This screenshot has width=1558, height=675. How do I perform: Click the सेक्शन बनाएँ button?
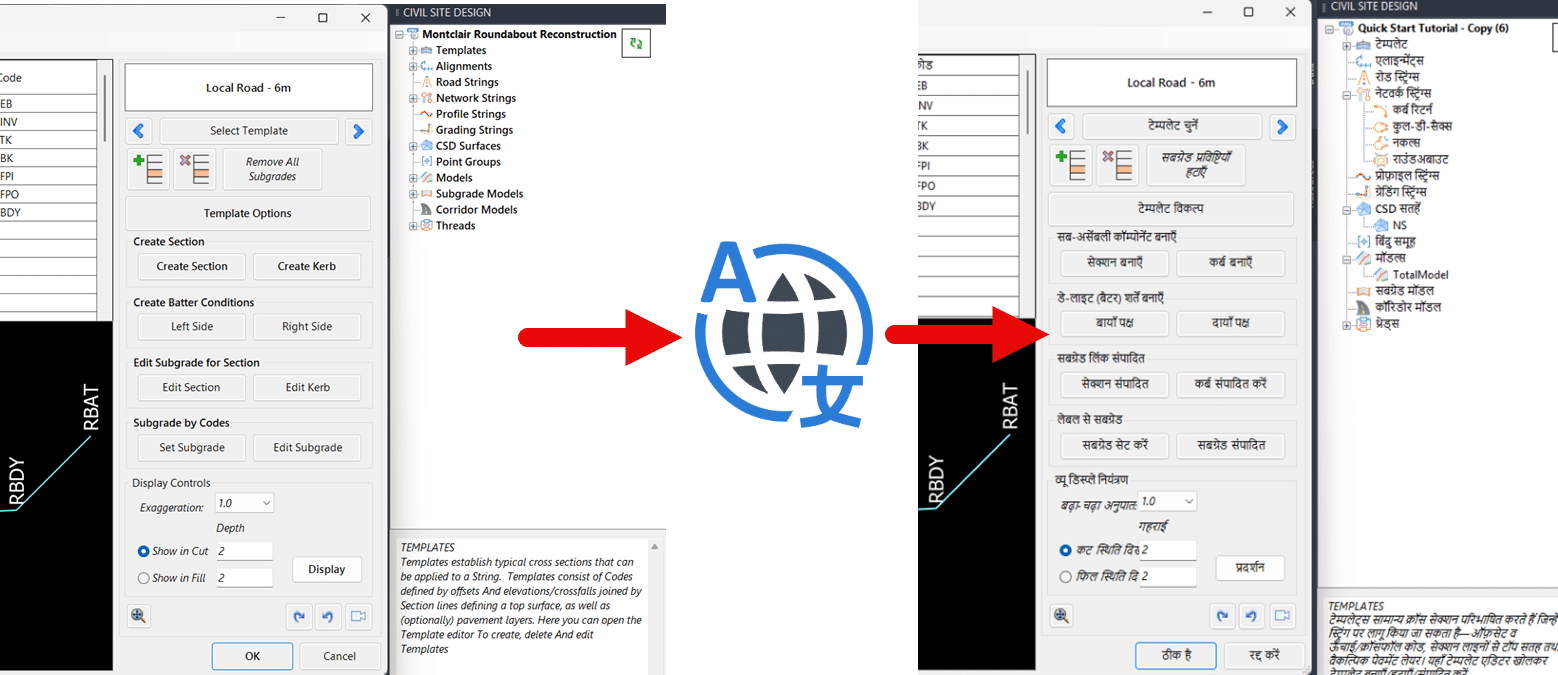tap(1114, 262)
